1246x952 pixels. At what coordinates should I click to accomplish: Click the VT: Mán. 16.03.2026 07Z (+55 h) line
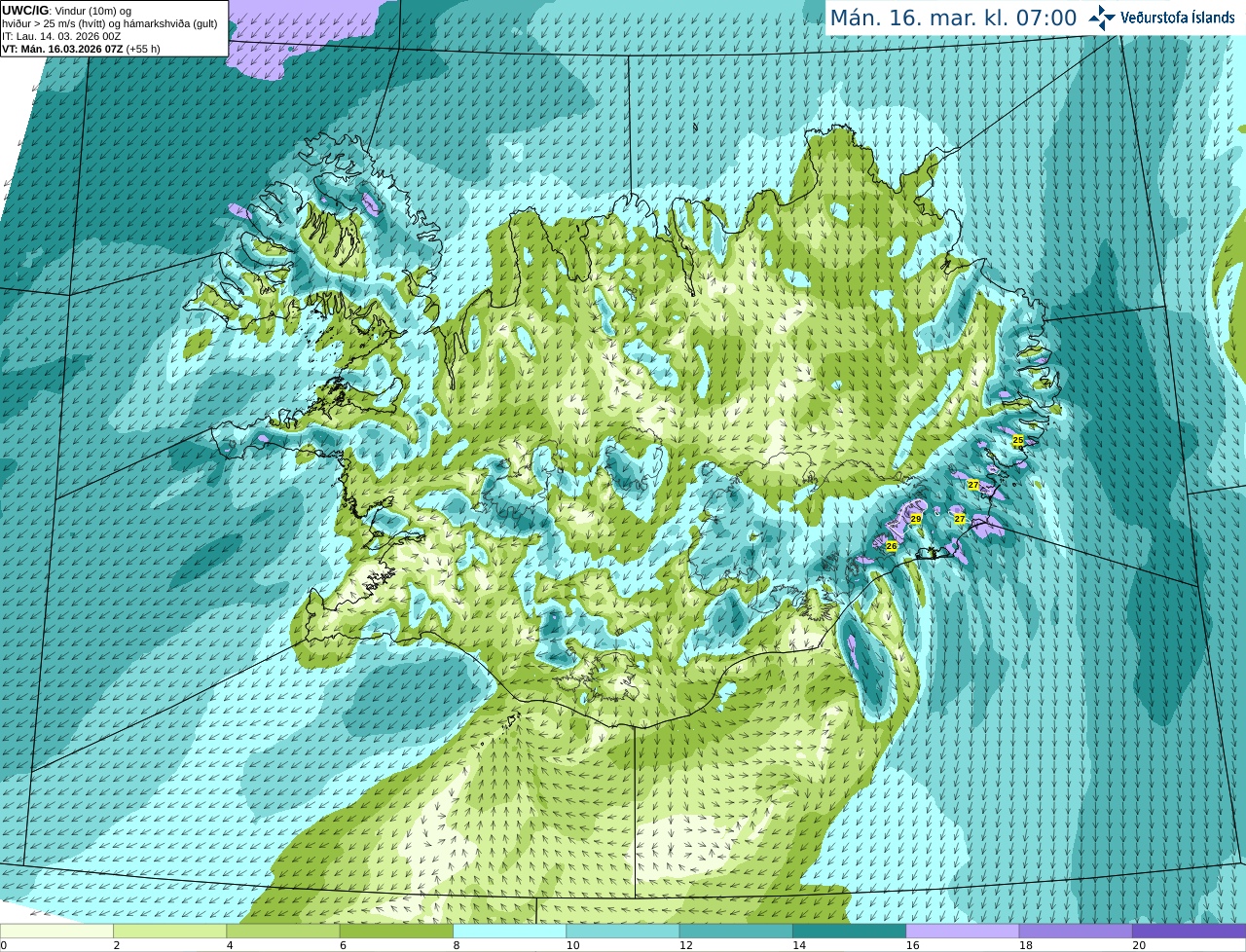(81, 49)
